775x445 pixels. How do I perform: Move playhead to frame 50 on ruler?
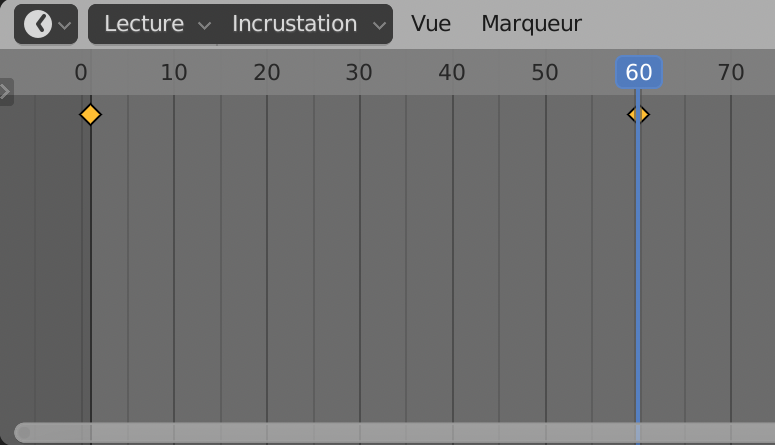click(545, 72)
